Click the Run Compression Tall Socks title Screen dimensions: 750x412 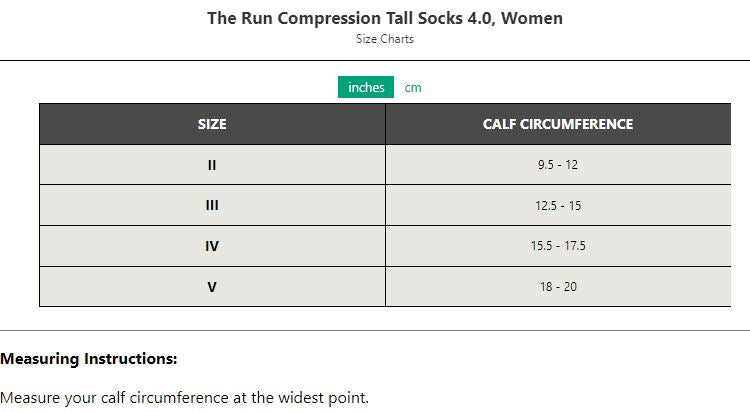click(384, 18)
